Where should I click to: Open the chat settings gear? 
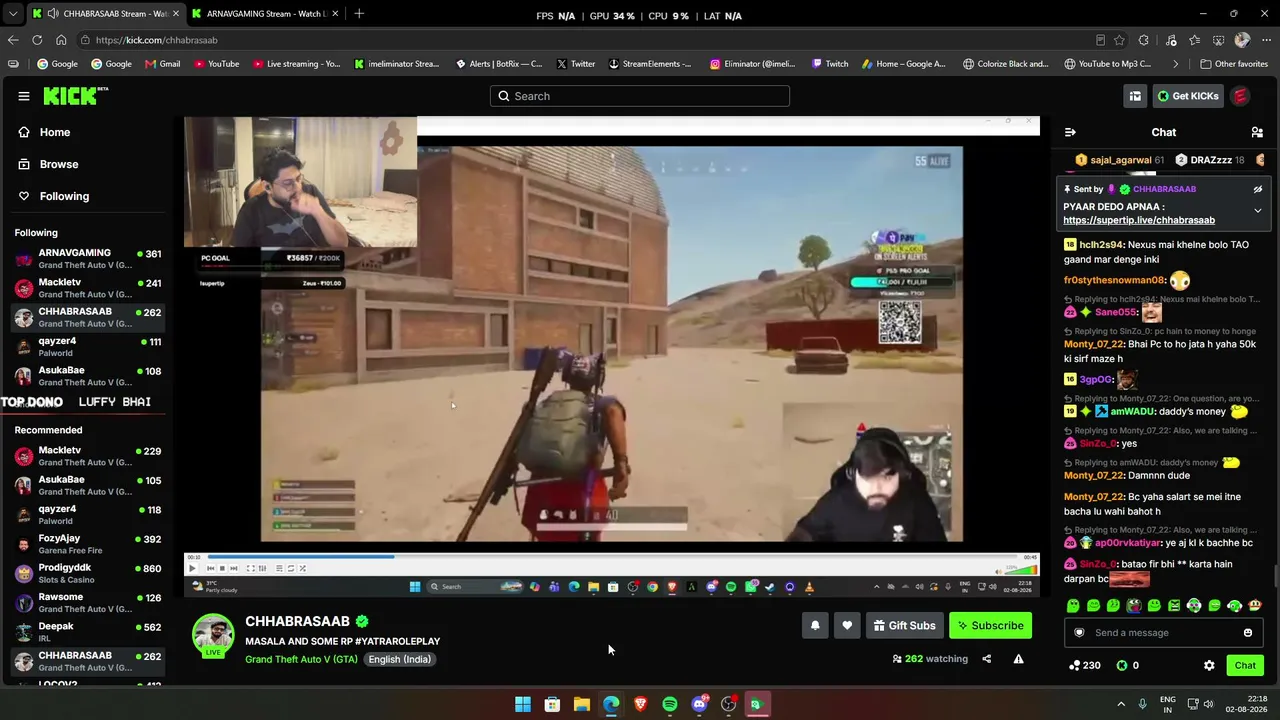[1209, 665]
